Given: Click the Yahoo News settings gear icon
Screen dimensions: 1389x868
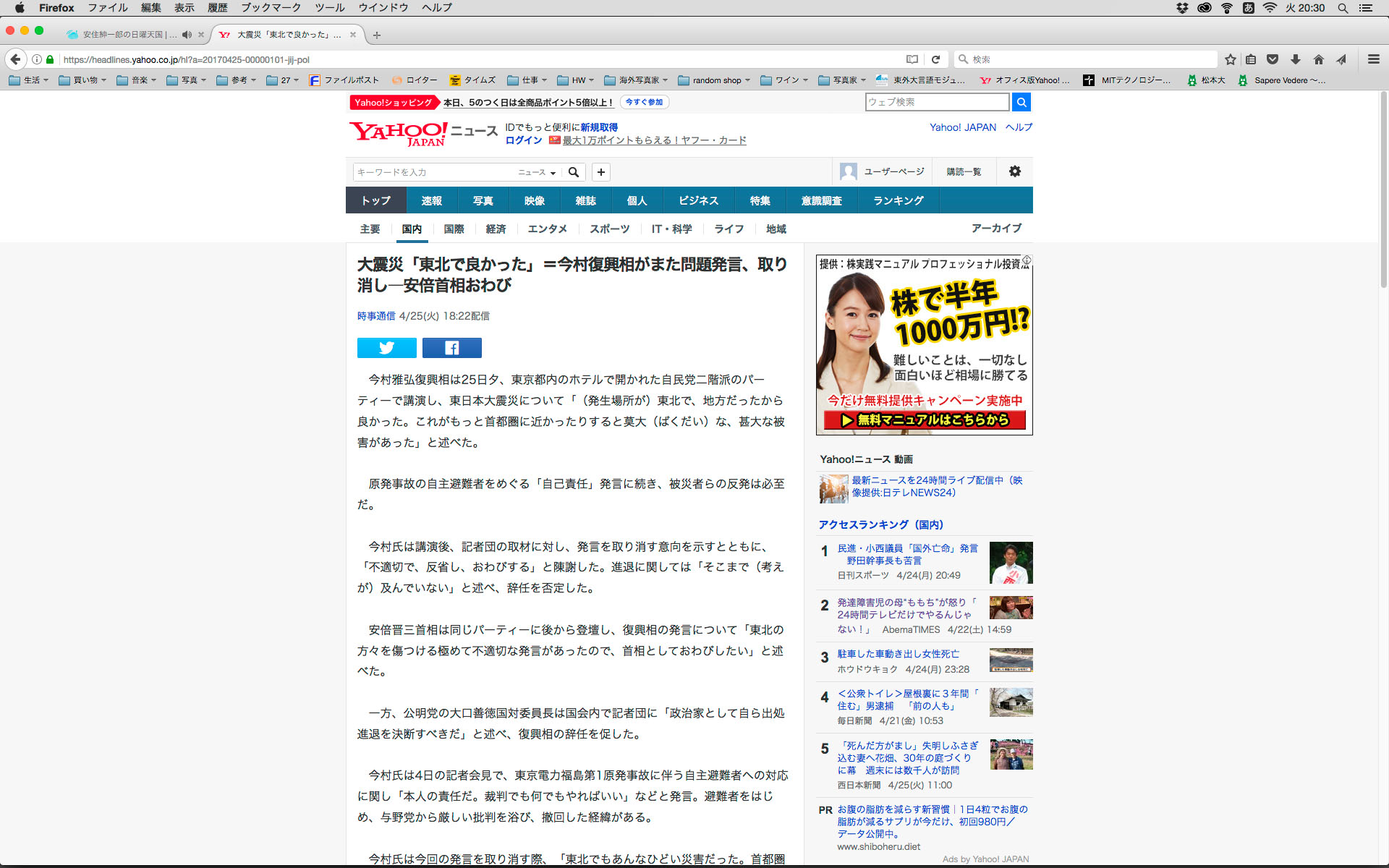Looking at the screenshot, I should coord(1014,171).
